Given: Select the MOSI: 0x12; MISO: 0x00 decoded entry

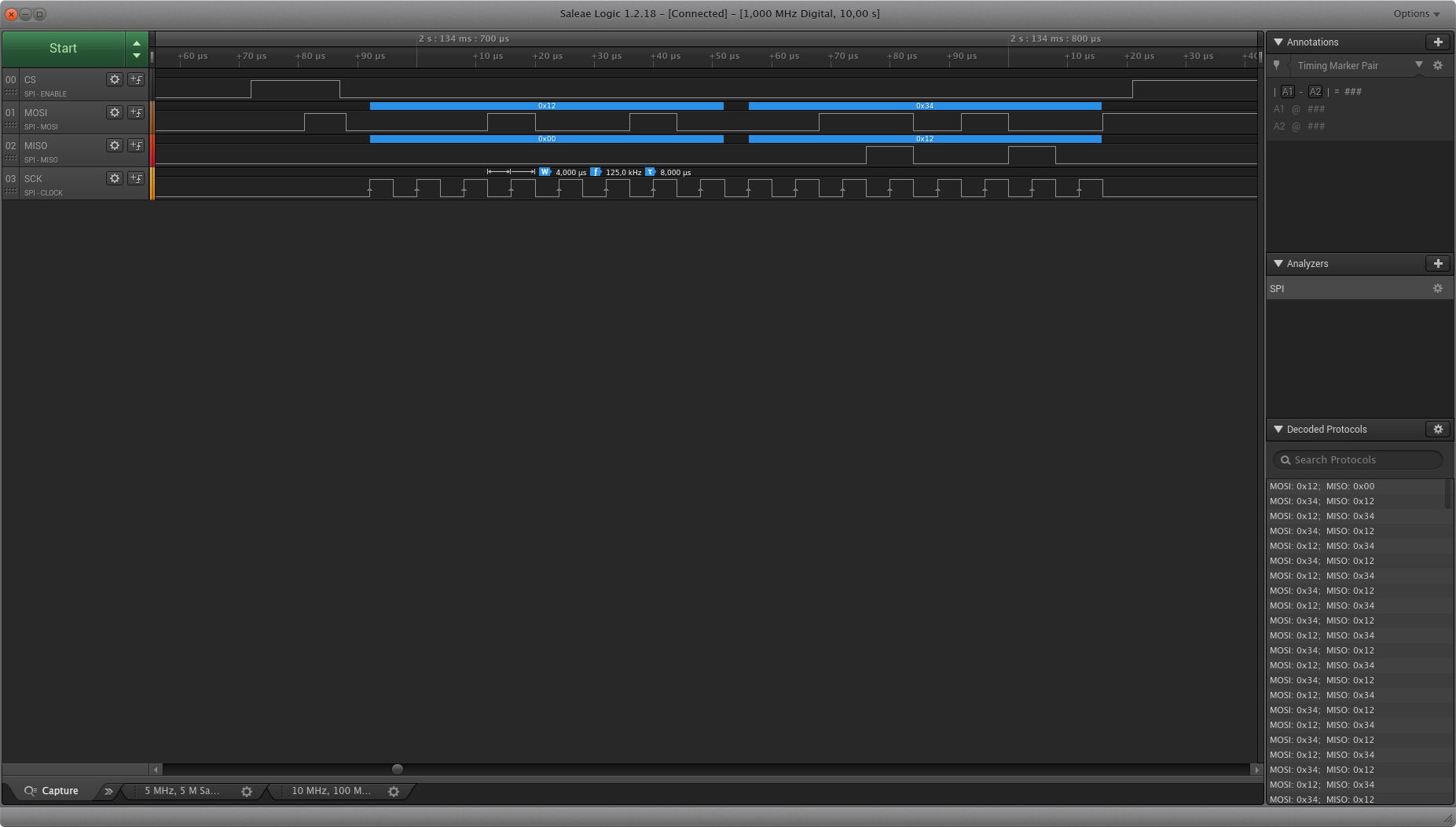Looking at the screenshot, I should click(1322, 485).
